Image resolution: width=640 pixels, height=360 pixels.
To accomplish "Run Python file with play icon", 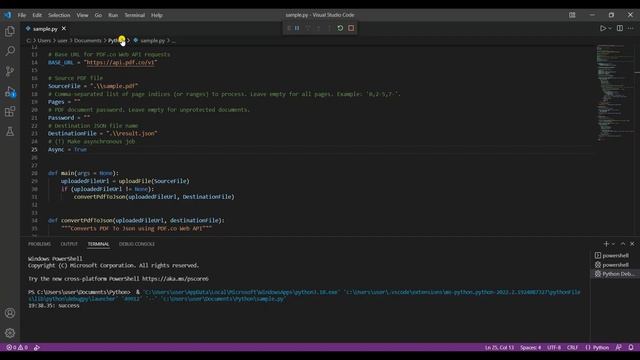I will (603, 28).
